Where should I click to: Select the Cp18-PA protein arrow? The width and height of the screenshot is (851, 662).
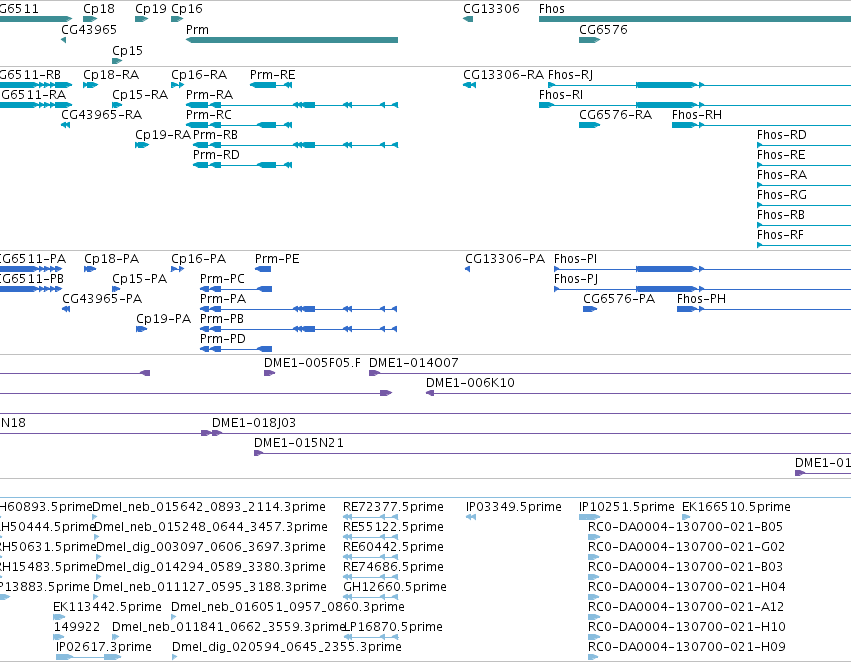(90, 269)
